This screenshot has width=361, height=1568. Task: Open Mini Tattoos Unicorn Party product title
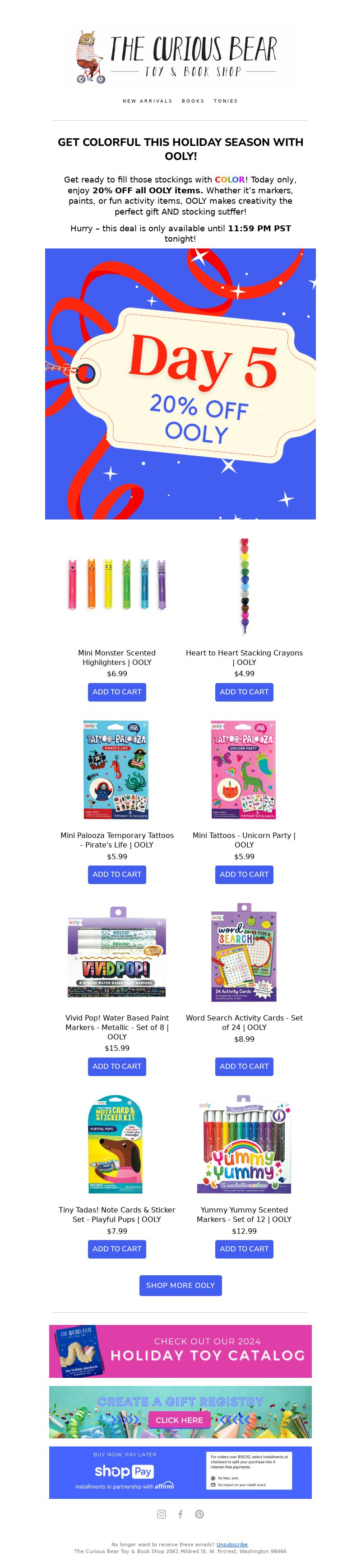coord(244,840)
